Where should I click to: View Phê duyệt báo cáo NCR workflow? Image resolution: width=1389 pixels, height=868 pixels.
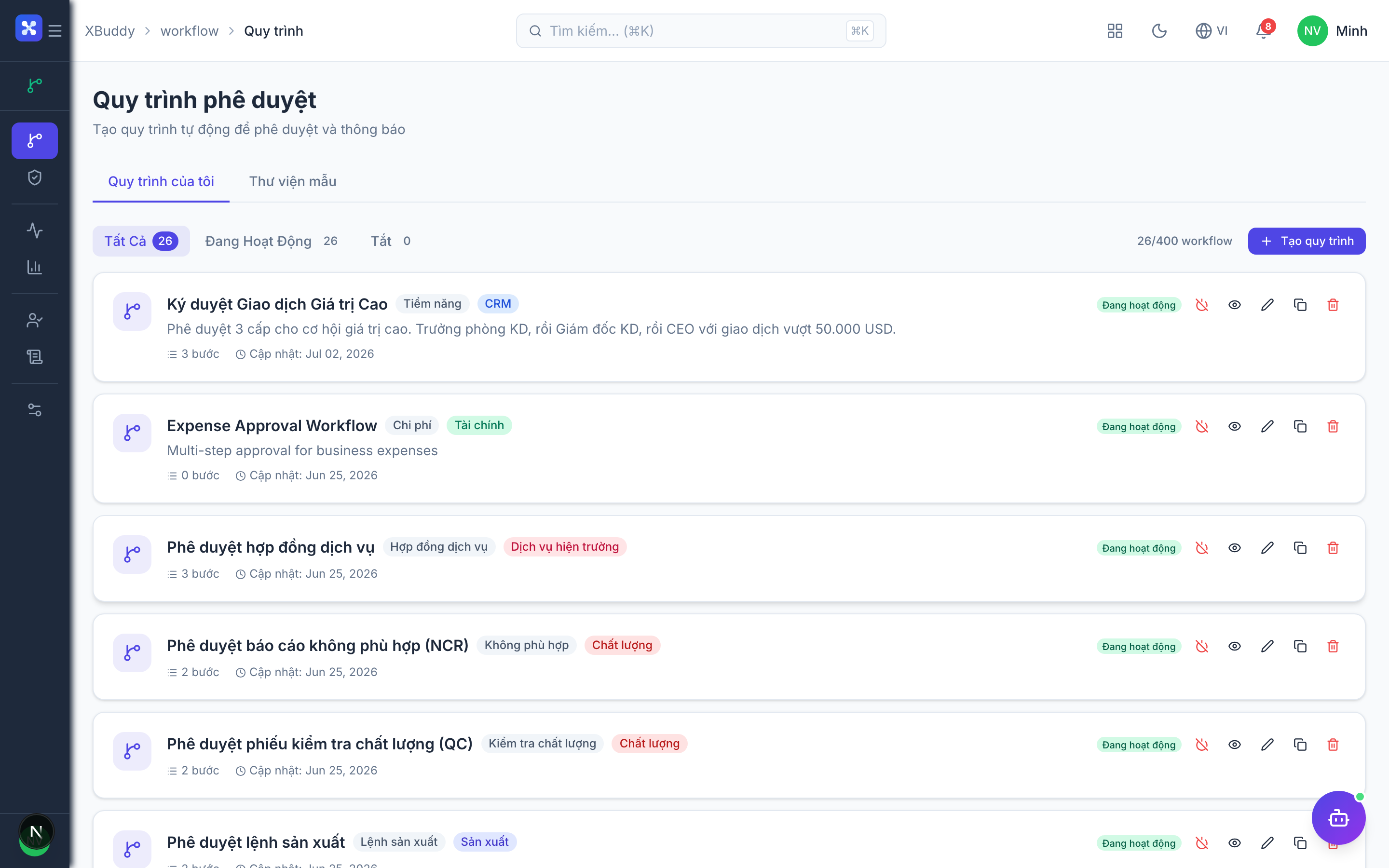[x=1235, y=646]
